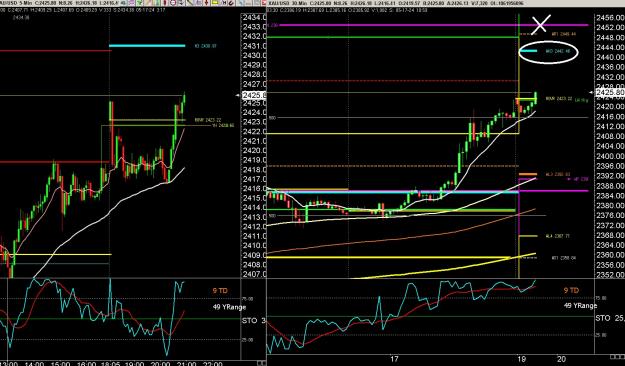This screenshot has width=625, height=366.
Task: Click 2434.0 on the 5 Min price axis
Action: click(254, 18)
